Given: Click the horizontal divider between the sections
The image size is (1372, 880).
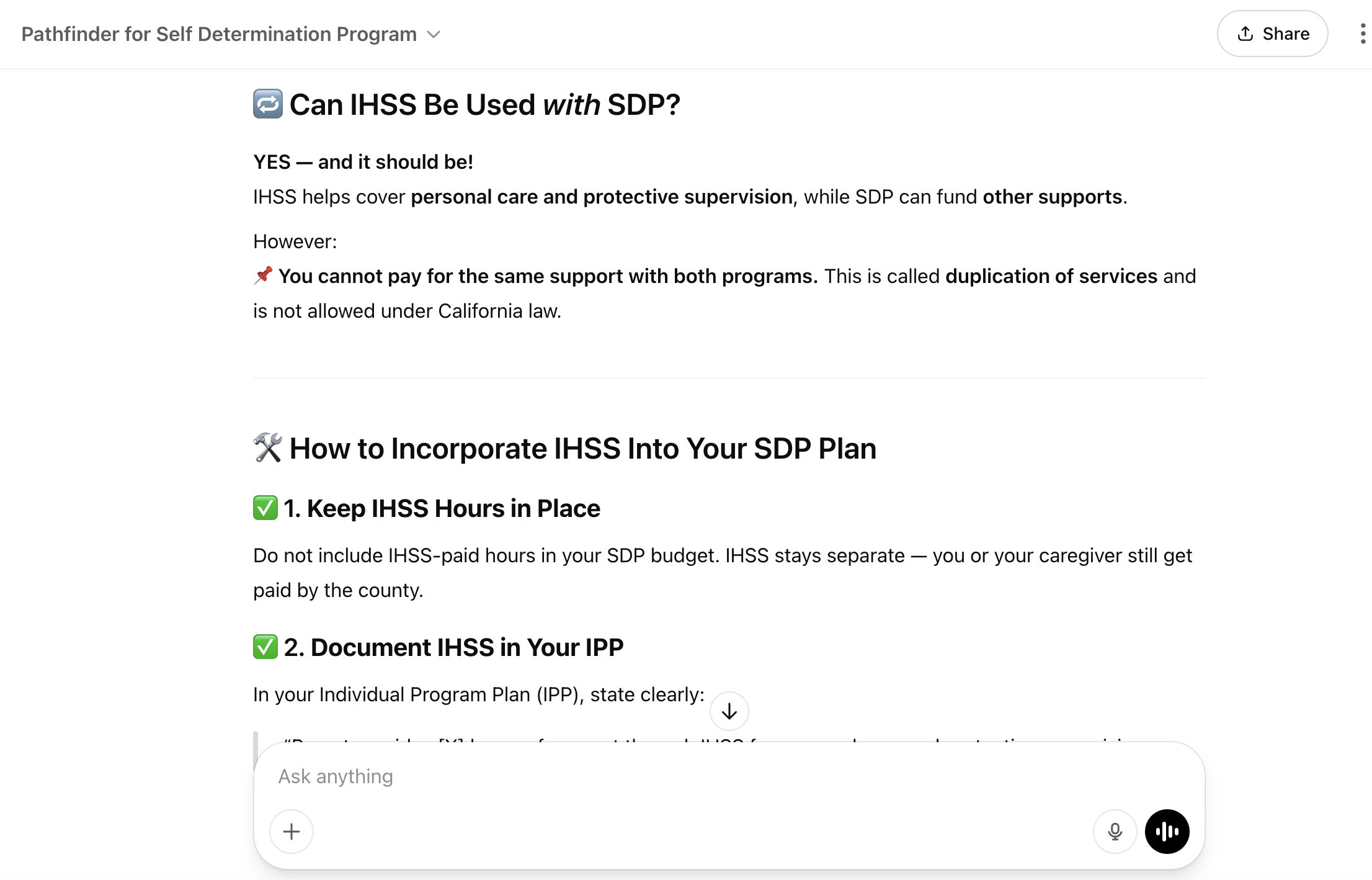Looking at the screenshot, I should pos(729,378).
